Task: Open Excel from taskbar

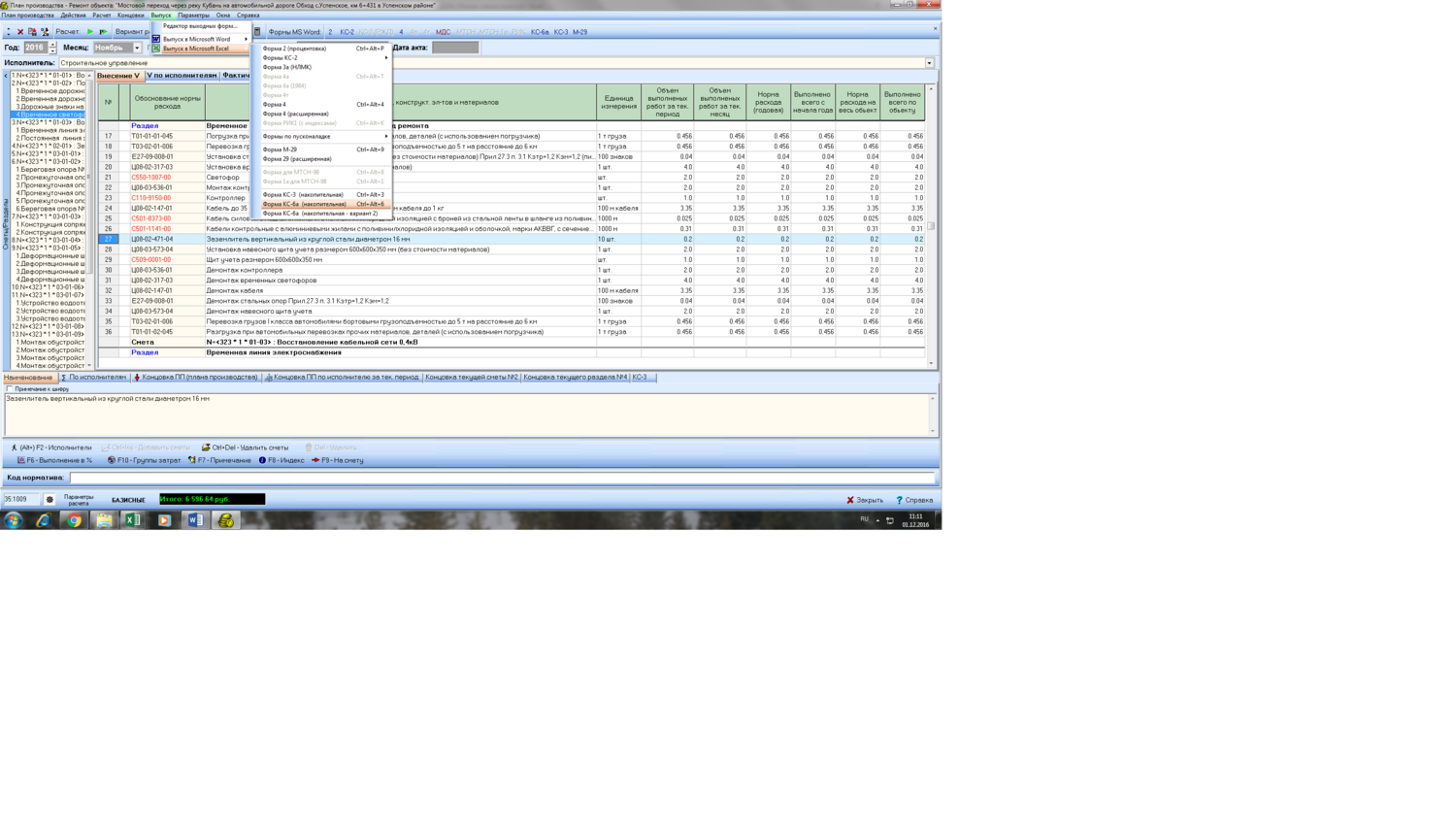Action: pyautogui.click(x=133, y=520)
